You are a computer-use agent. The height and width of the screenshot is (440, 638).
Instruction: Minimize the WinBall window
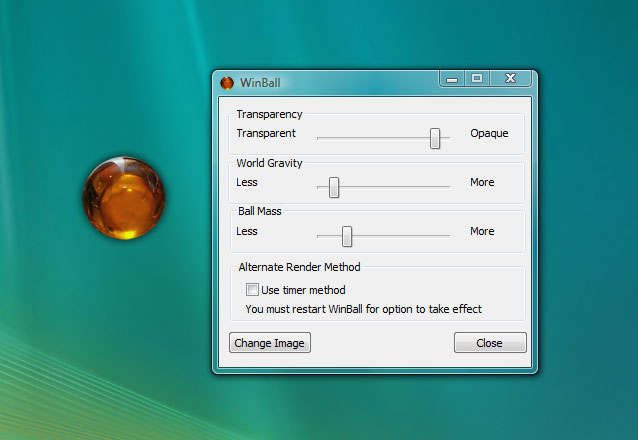coord(450,79)
